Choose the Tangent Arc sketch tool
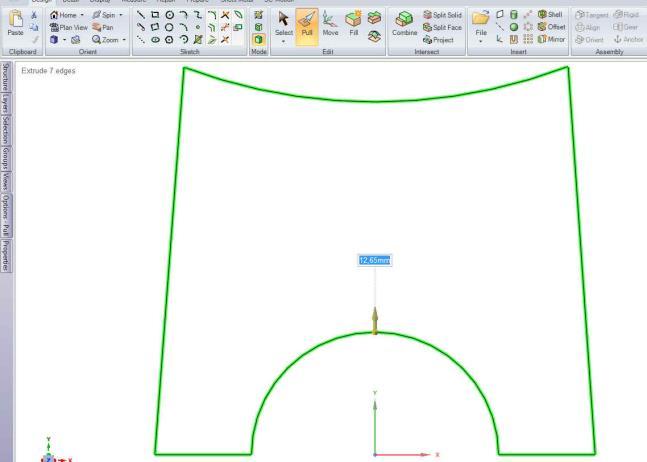This screenshot has height=462, width=647. pyautogui.click(x=184, y=15)
